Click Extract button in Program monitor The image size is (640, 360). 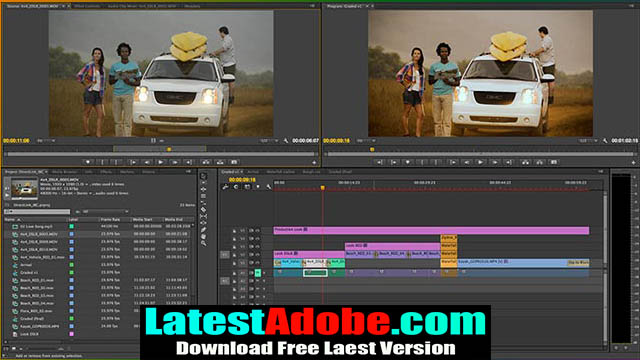(540, 162)
